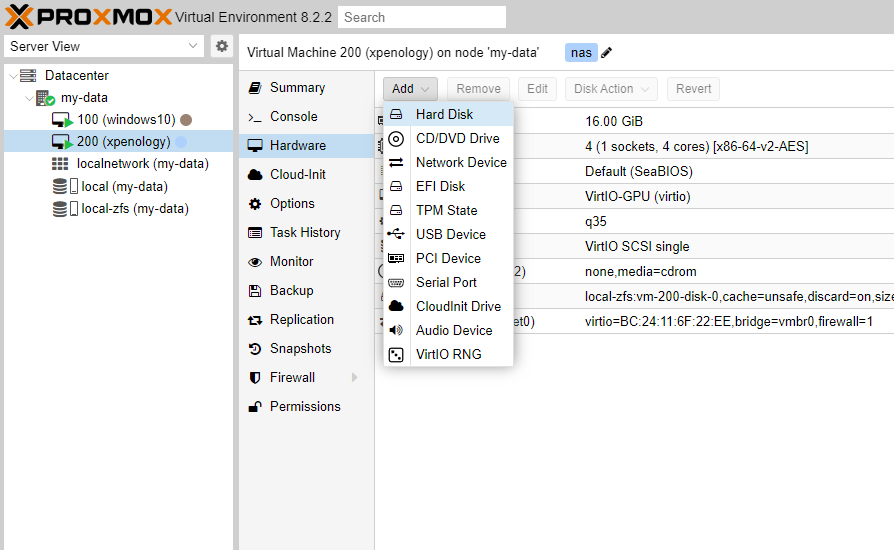Image resolution: width=894 pixels, height=550 pixels.
Task: Select the VirtIO SCSI single row
Action: (x=637, y=246)
